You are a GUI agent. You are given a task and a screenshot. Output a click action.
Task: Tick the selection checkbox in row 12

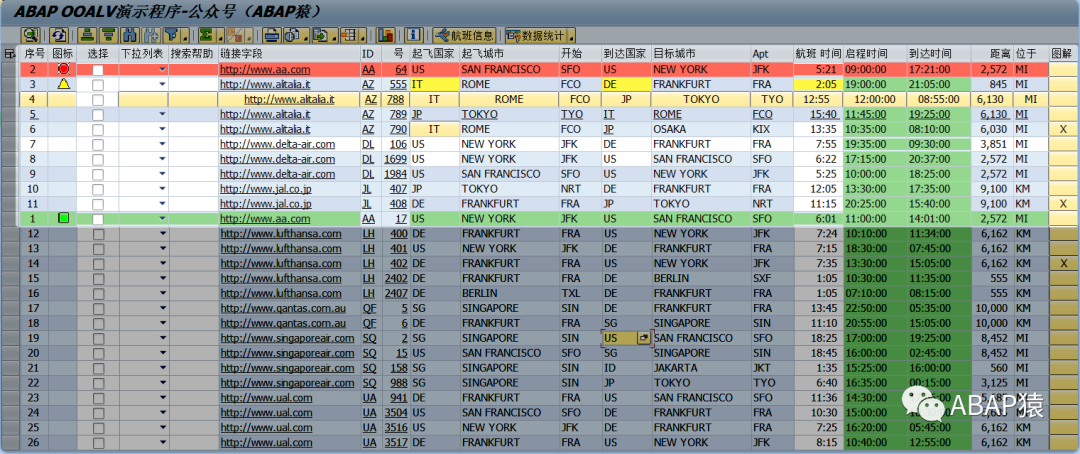[x=98, y=234]
